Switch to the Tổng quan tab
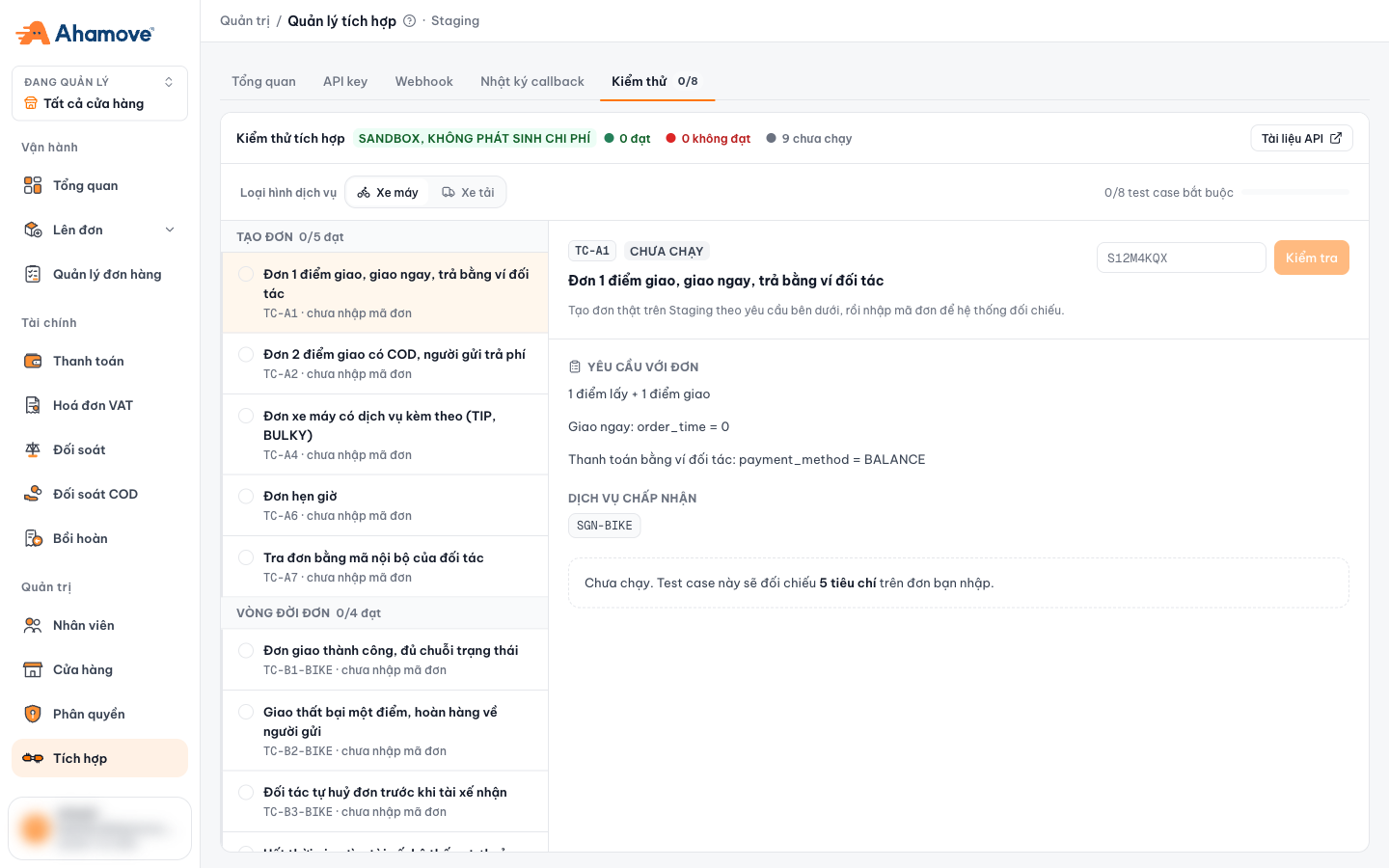Viewport: 1389px width, 868px height. 263,81
